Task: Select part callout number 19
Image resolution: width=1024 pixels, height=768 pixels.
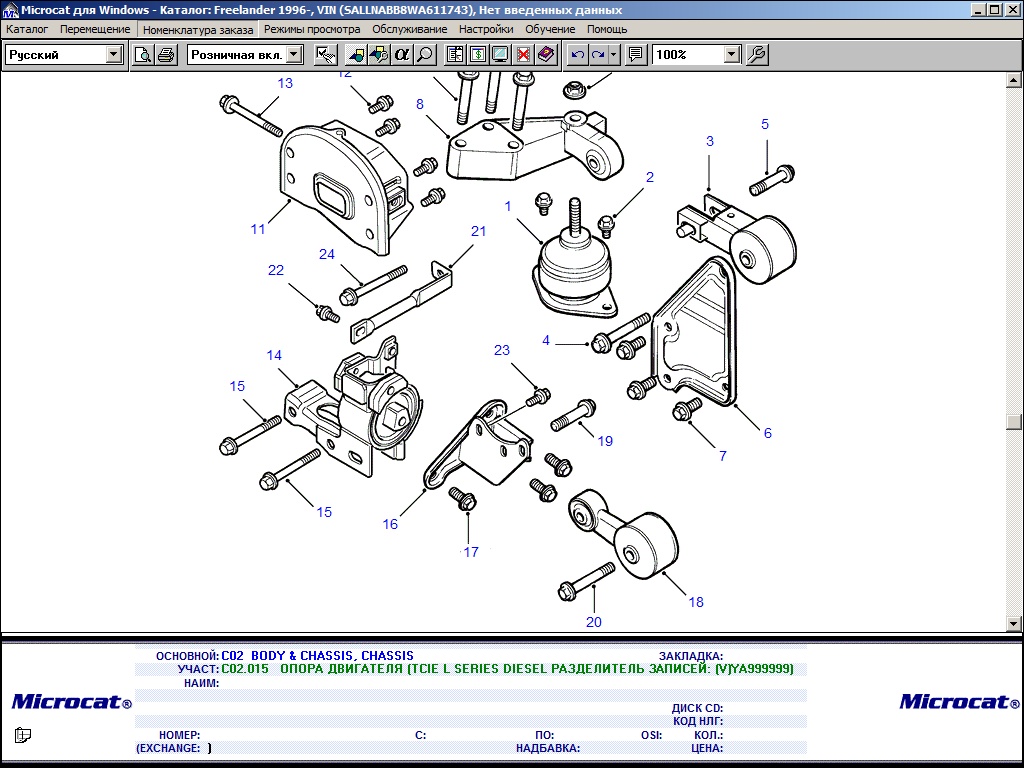Action: tap(605, 441)
